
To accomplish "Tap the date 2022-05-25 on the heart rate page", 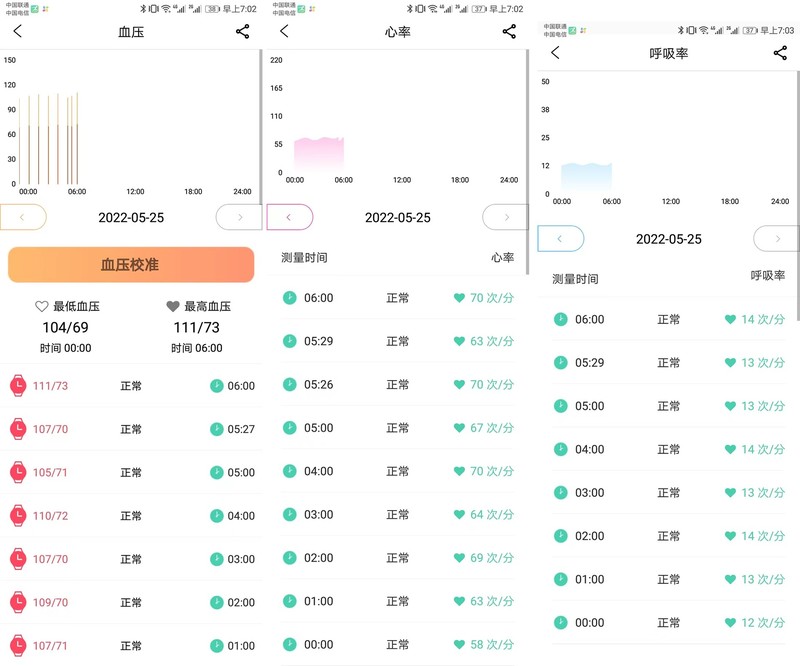I will pyautogui.click(x=399, y=217).
